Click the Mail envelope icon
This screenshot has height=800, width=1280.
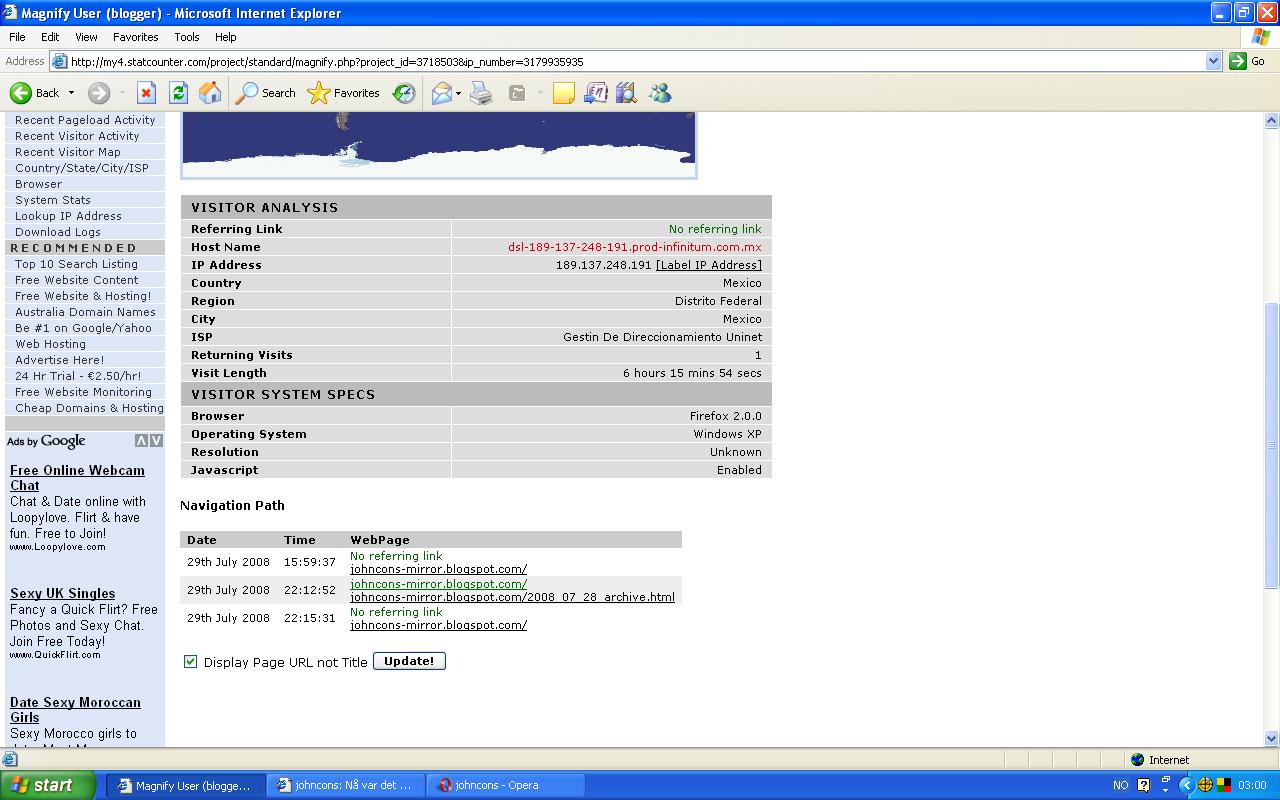pyautogui.click(x=441, y=93)
